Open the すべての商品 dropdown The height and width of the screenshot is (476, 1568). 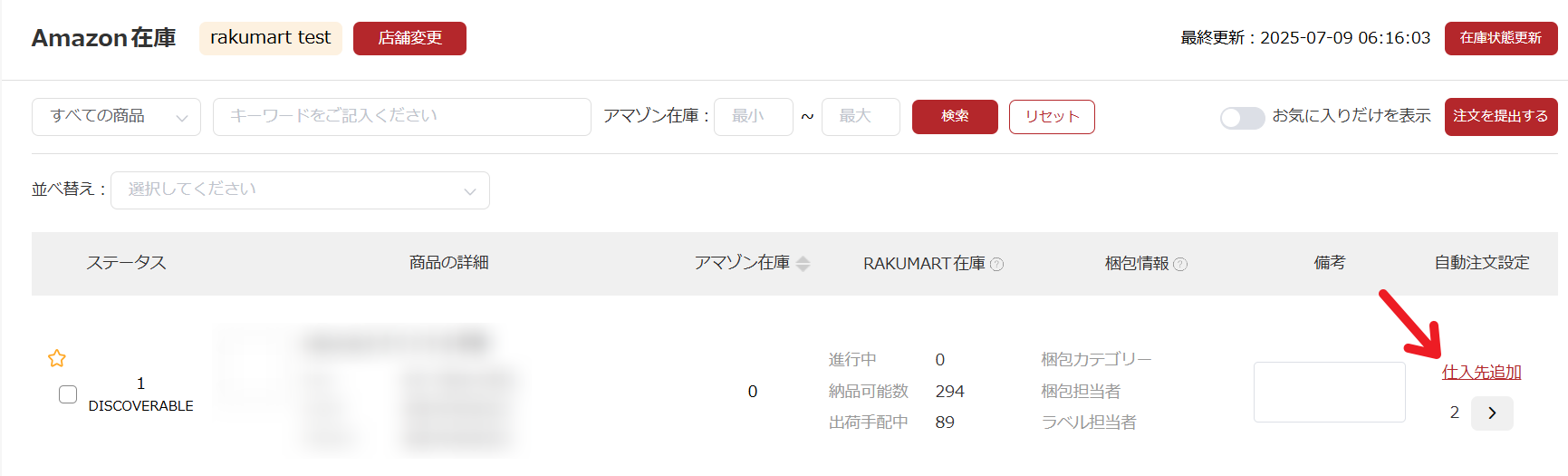tap(116, 117)
